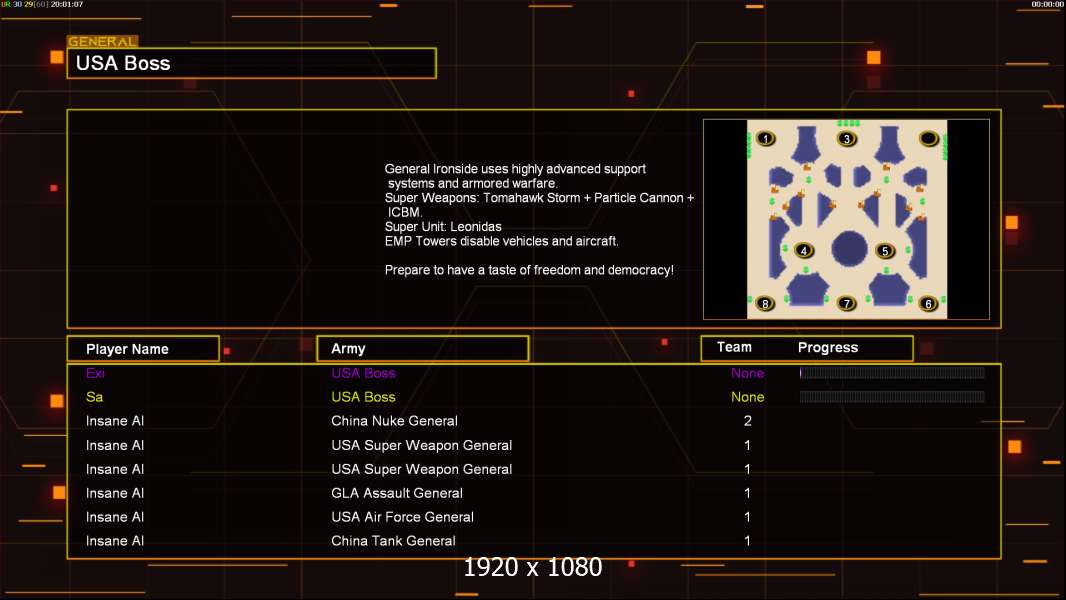Select the China Tank General army entry
Viewport: 1066px width, 600px height.
pyautogui.click(x=393, y=541)
